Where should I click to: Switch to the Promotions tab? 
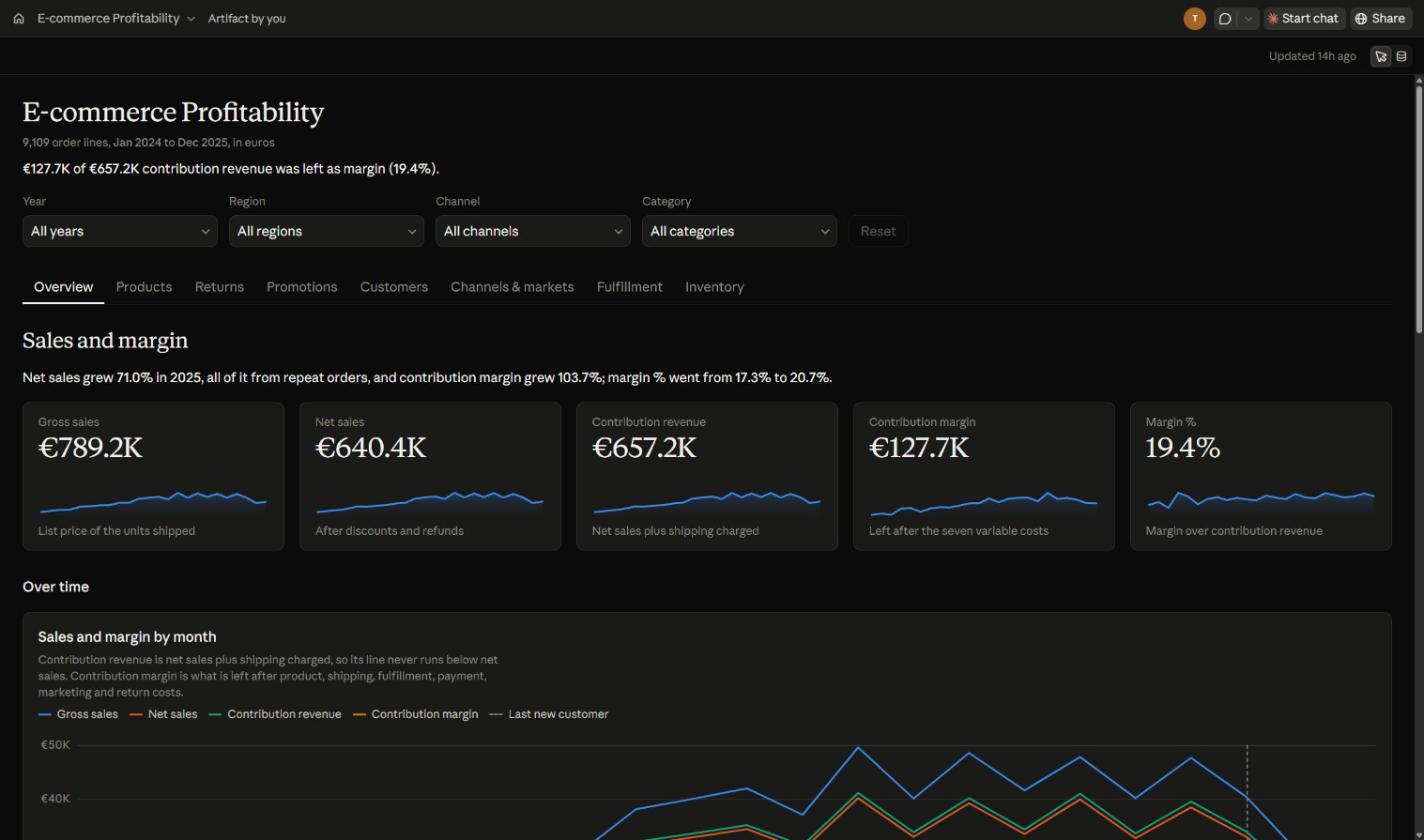(x=302, y=287)
